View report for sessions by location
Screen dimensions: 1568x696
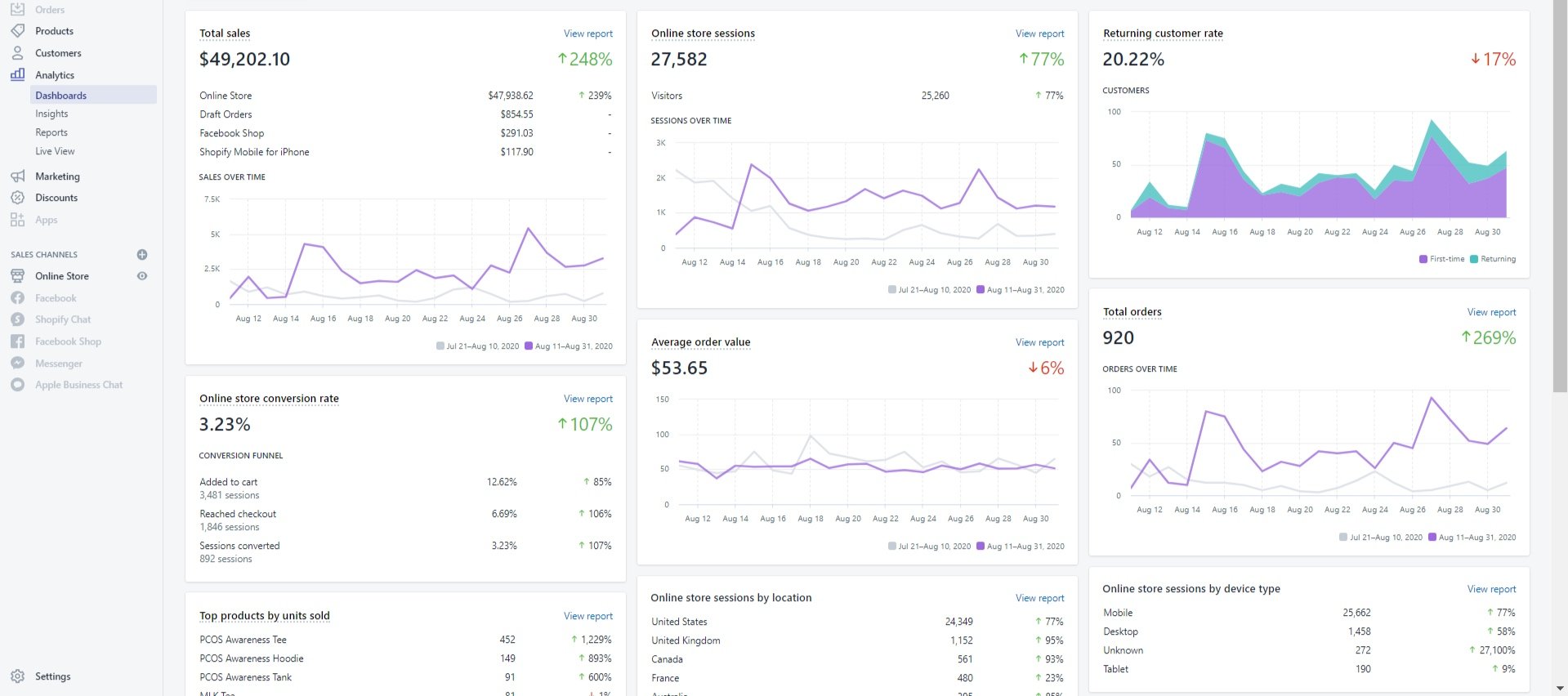(x=1040, y=598)
